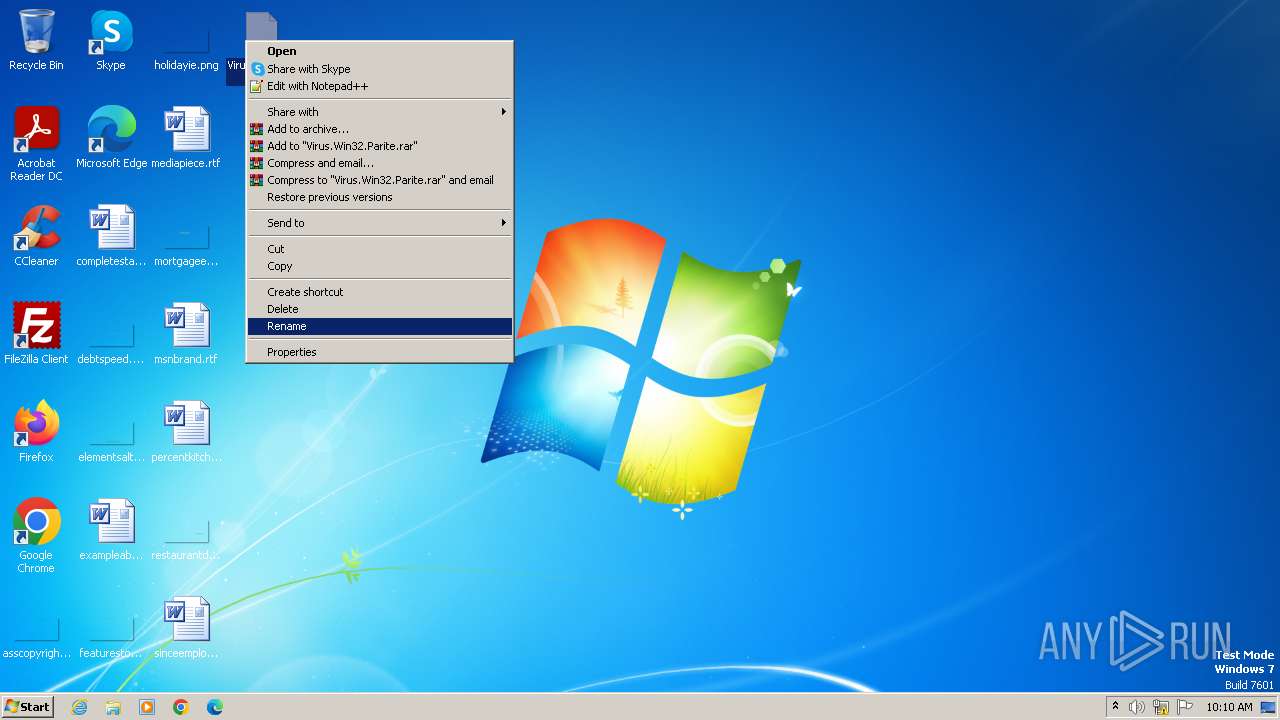Screen dimensions: 1280x720
Task: Open the Start menu
Action: [x=28, y=707]
